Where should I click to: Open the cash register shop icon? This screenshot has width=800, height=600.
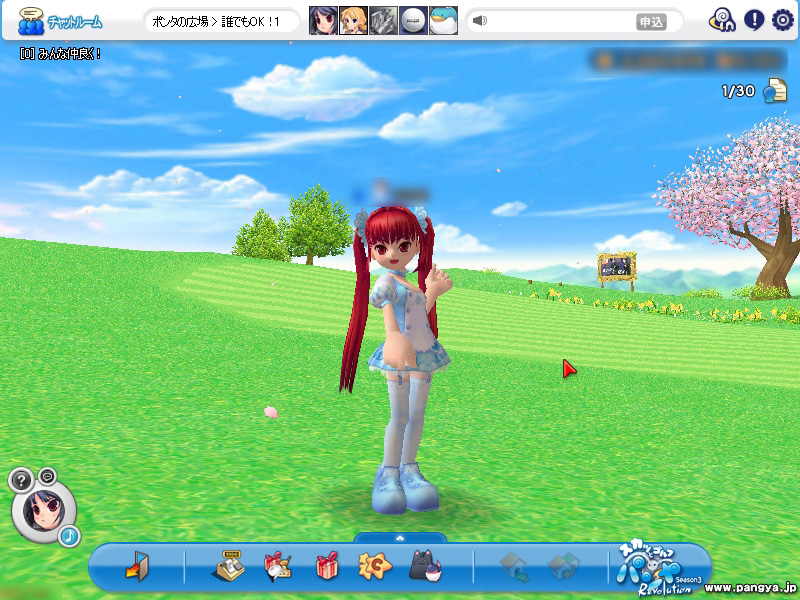(x=229, y=566)
